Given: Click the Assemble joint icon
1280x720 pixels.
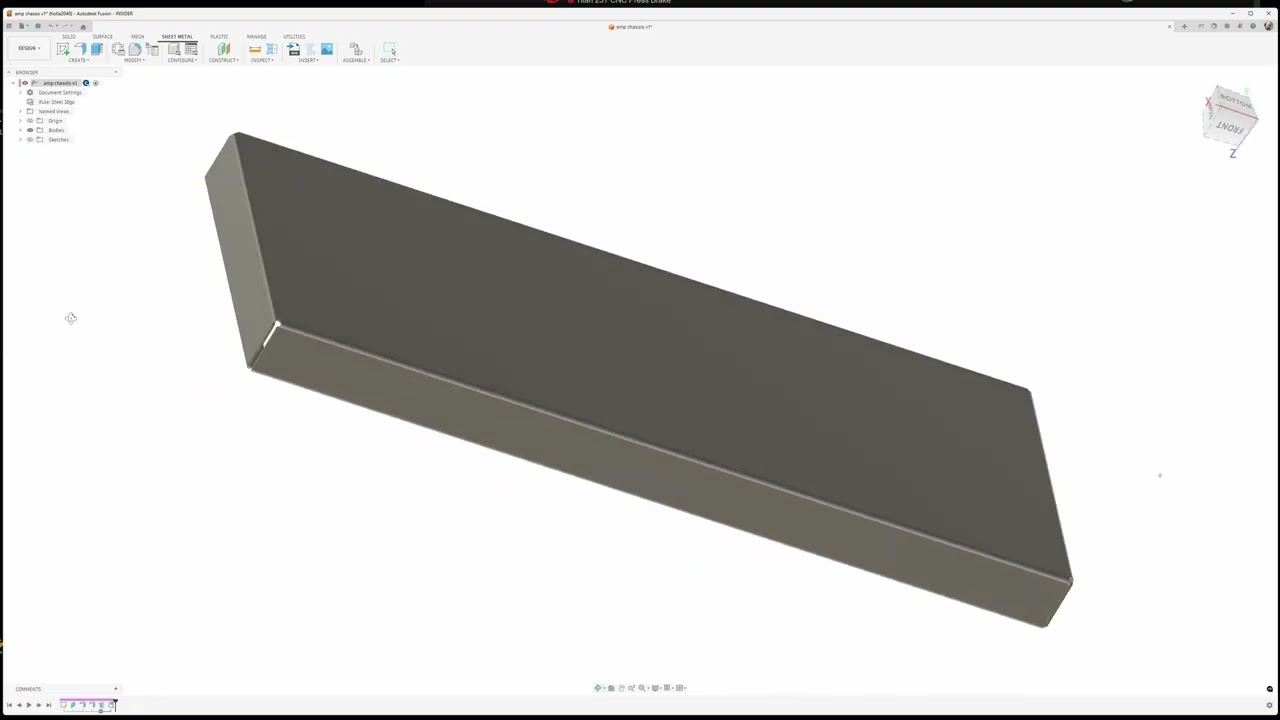Looking at the screenshot, I should 356,49.
